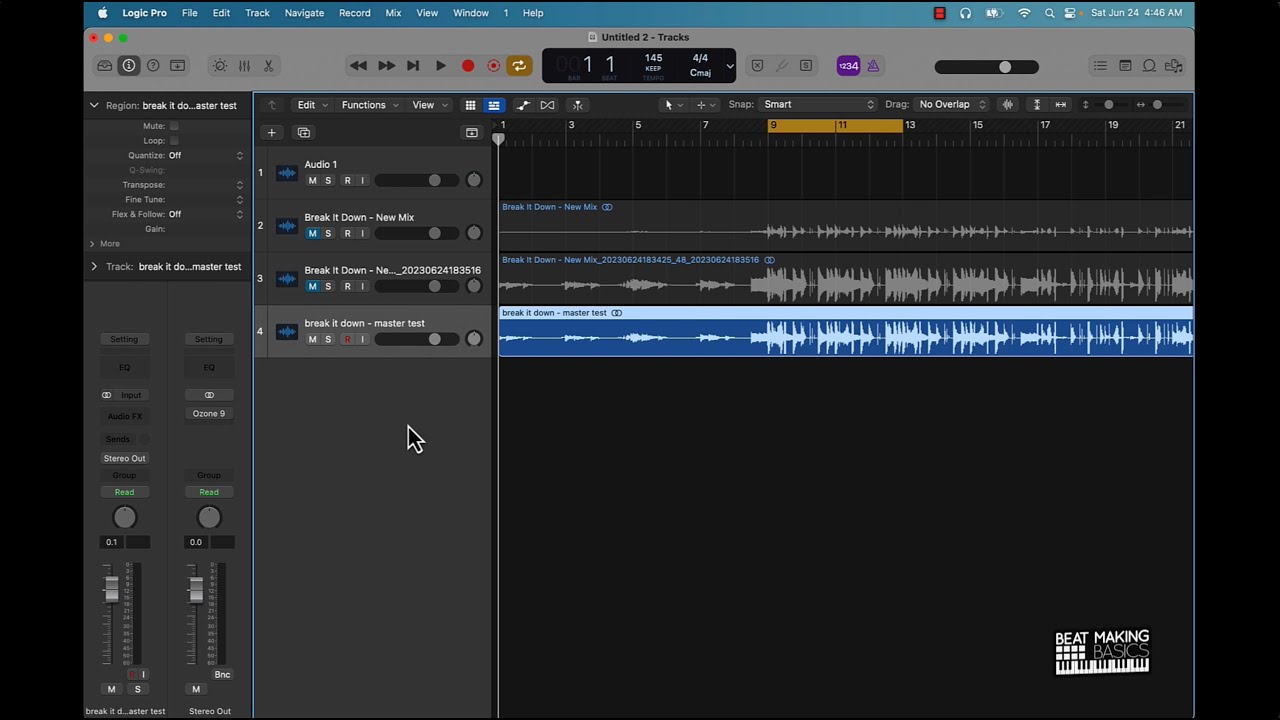Screen dimensions: 1280x720
Task: Click the Ozone 9 plugin slot
Action: (209, 413)
